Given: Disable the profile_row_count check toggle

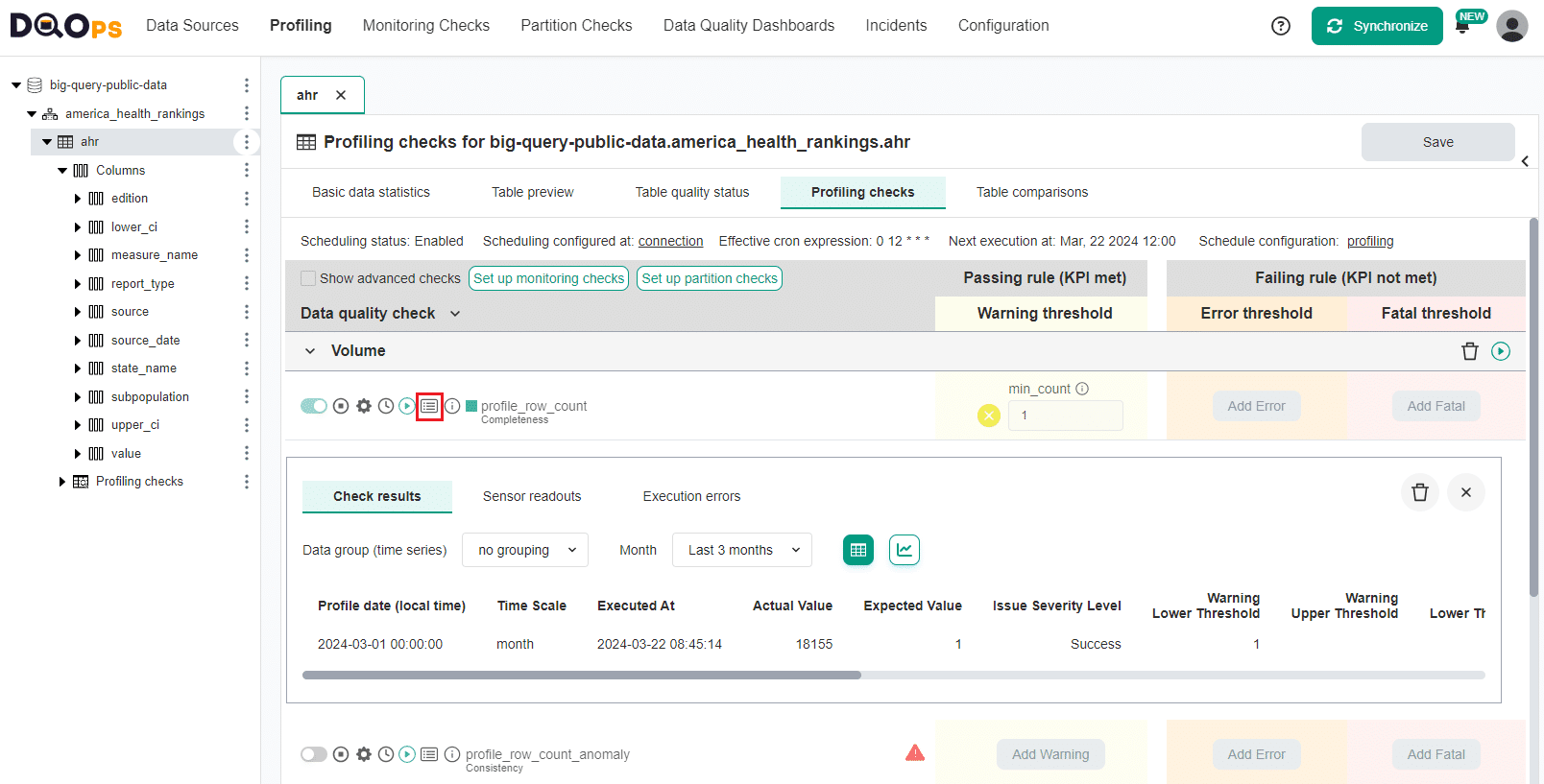Looking at the screenshot, I should click(314, 406).
